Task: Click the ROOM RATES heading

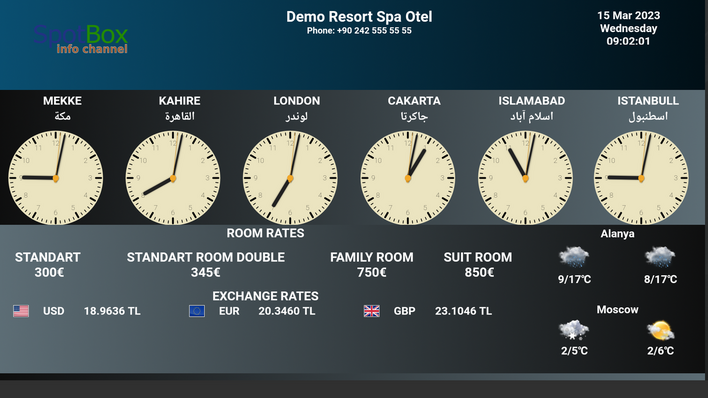Action: coord(266,233)
